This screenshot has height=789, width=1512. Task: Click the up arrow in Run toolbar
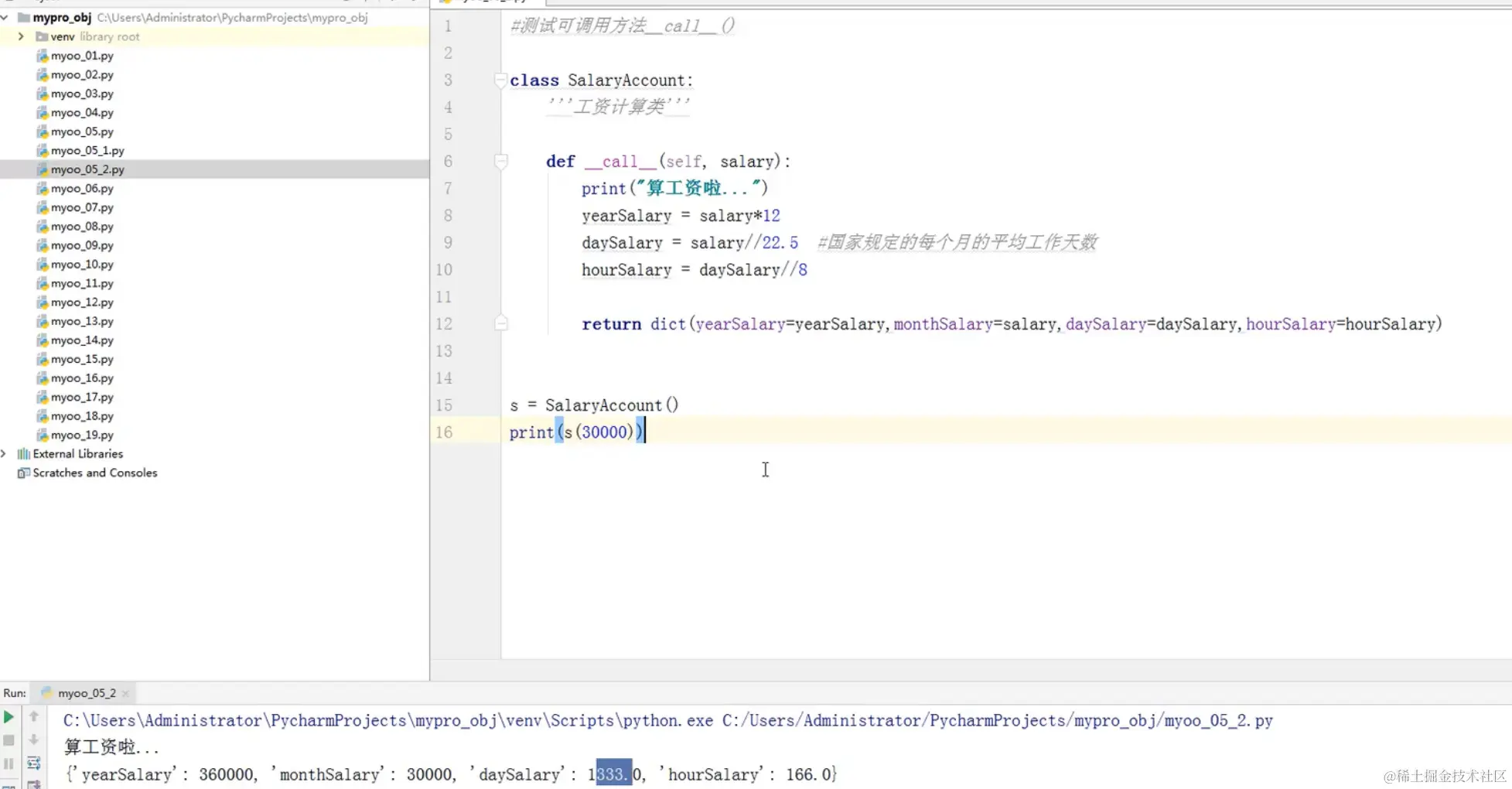tap(33, 717)
